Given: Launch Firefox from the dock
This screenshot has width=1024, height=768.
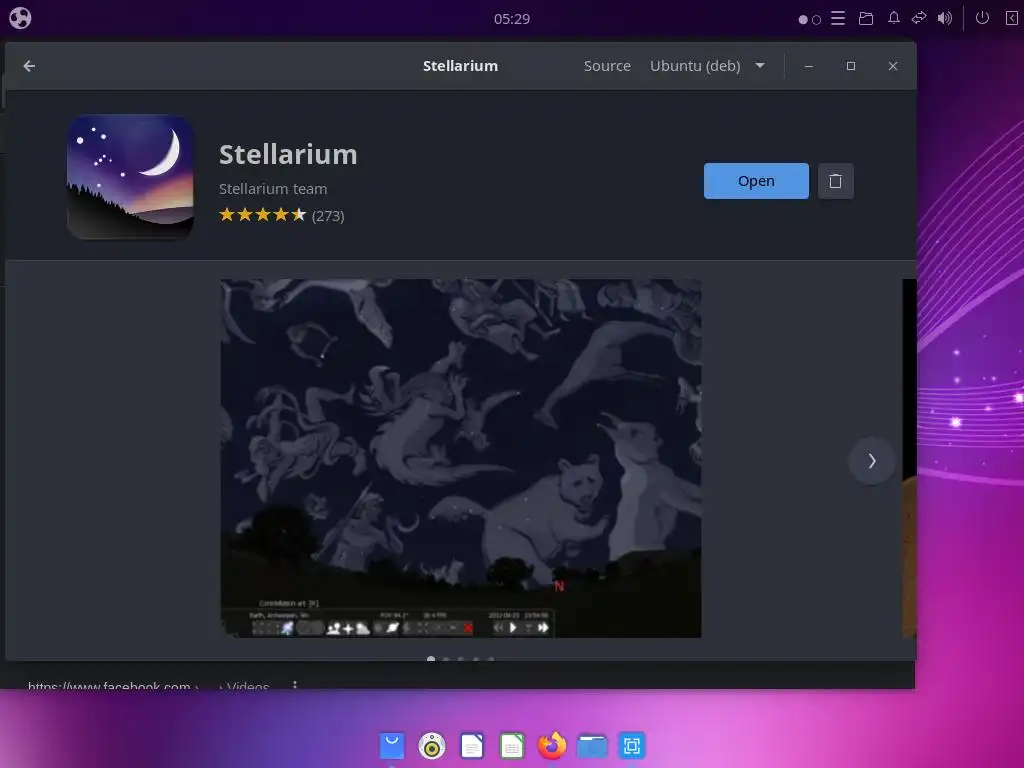Looking at the screenshot, I should [552, 745].
